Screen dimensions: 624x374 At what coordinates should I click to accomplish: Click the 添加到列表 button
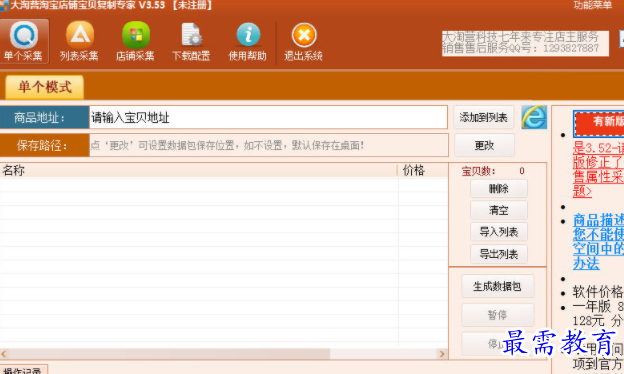click(x=484, y=117)
